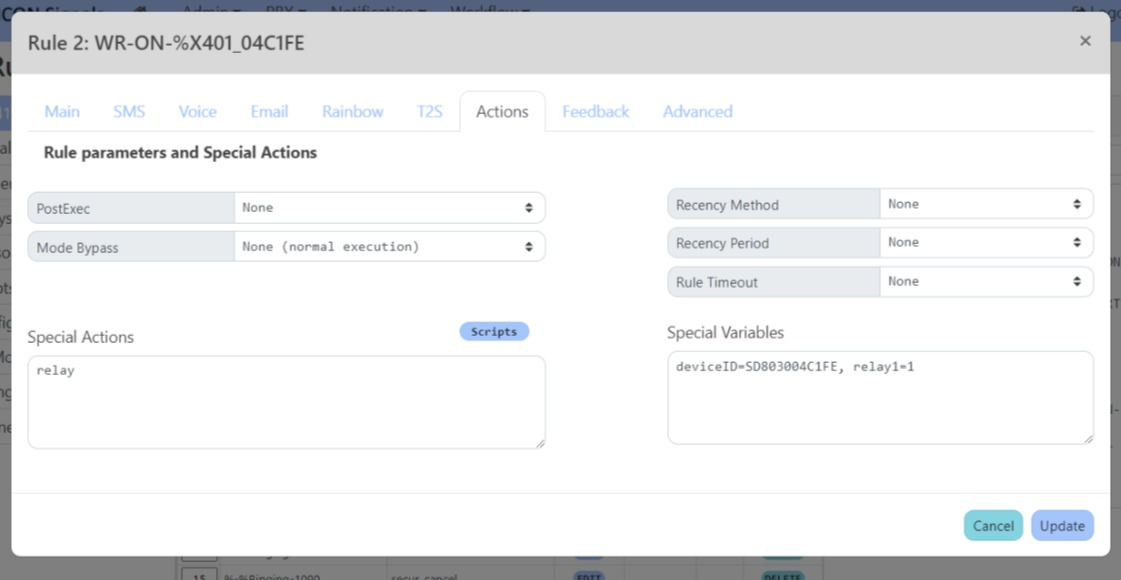Click the Scripts badge button
Viewport: 1121px width, 580px height.
[x=494, y=332]
